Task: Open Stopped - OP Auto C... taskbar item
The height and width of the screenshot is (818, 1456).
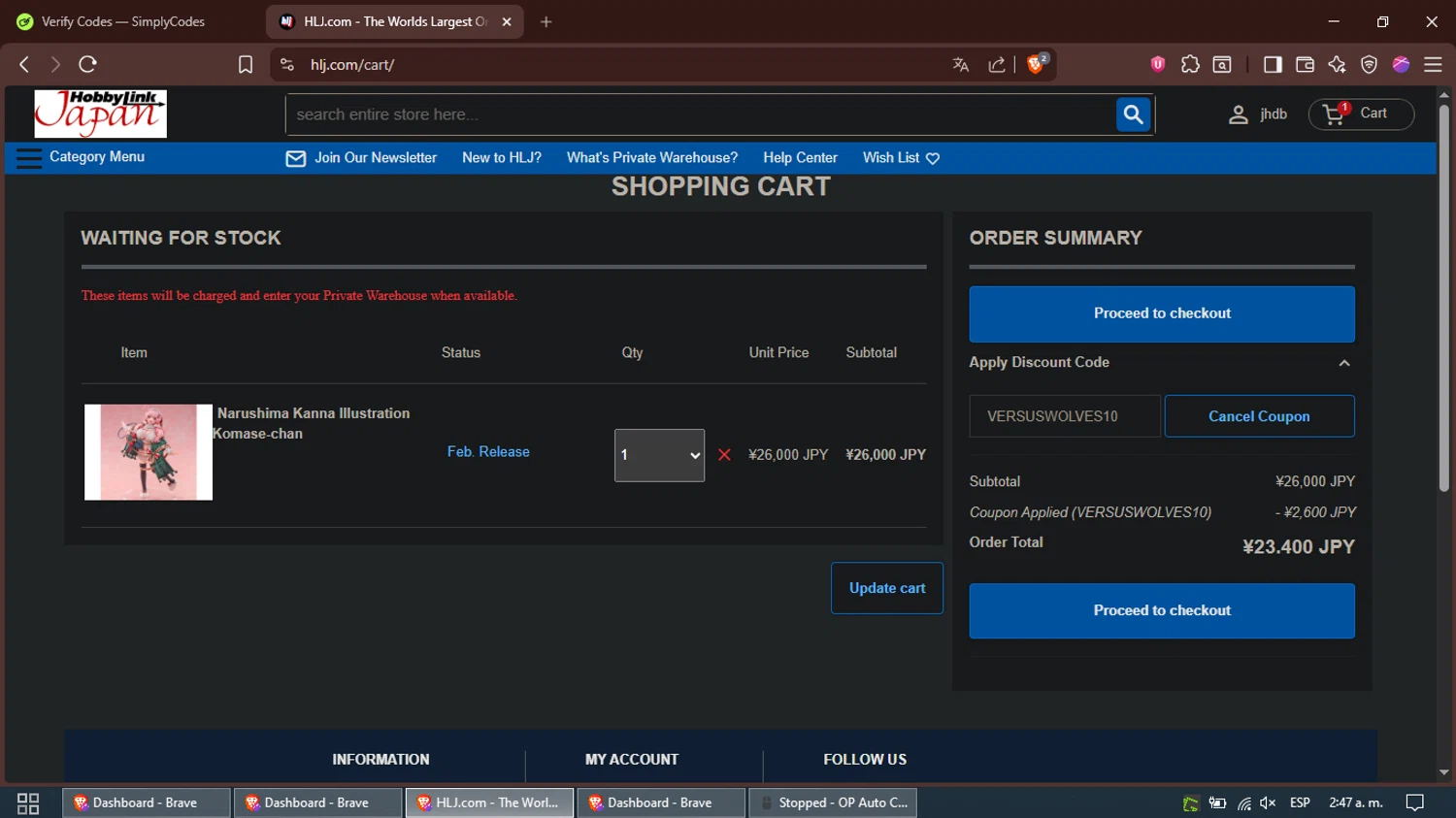Action: point(833,803)
